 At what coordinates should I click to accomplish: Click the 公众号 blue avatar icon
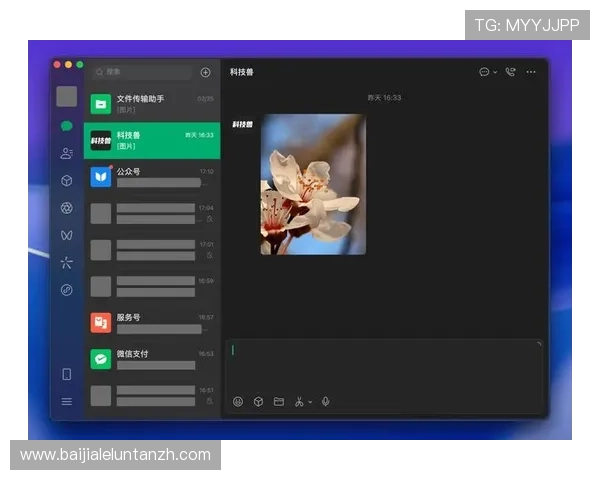click(101, 177)
